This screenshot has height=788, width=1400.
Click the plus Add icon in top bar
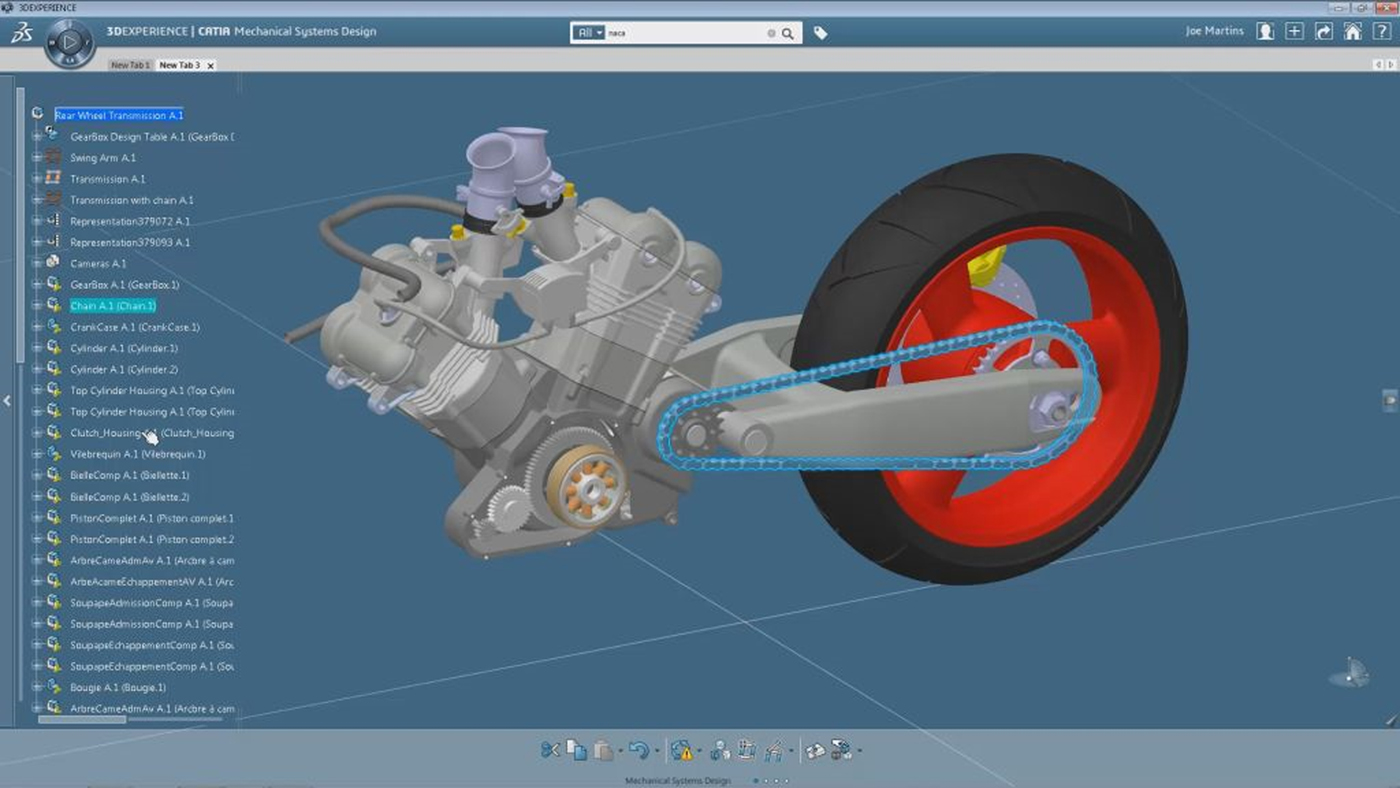(1294, 31)
